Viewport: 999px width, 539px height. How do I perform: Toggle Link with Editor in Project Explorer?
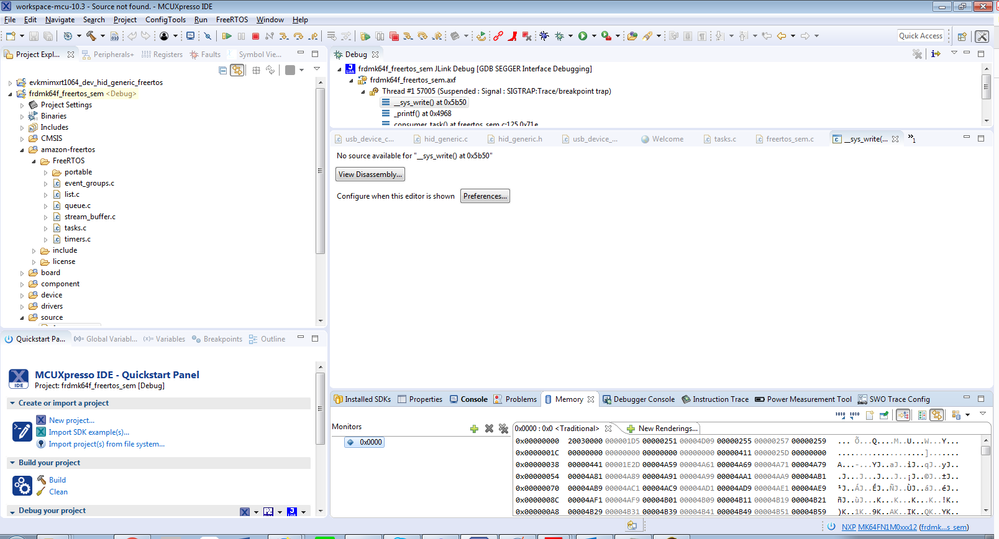237,70
